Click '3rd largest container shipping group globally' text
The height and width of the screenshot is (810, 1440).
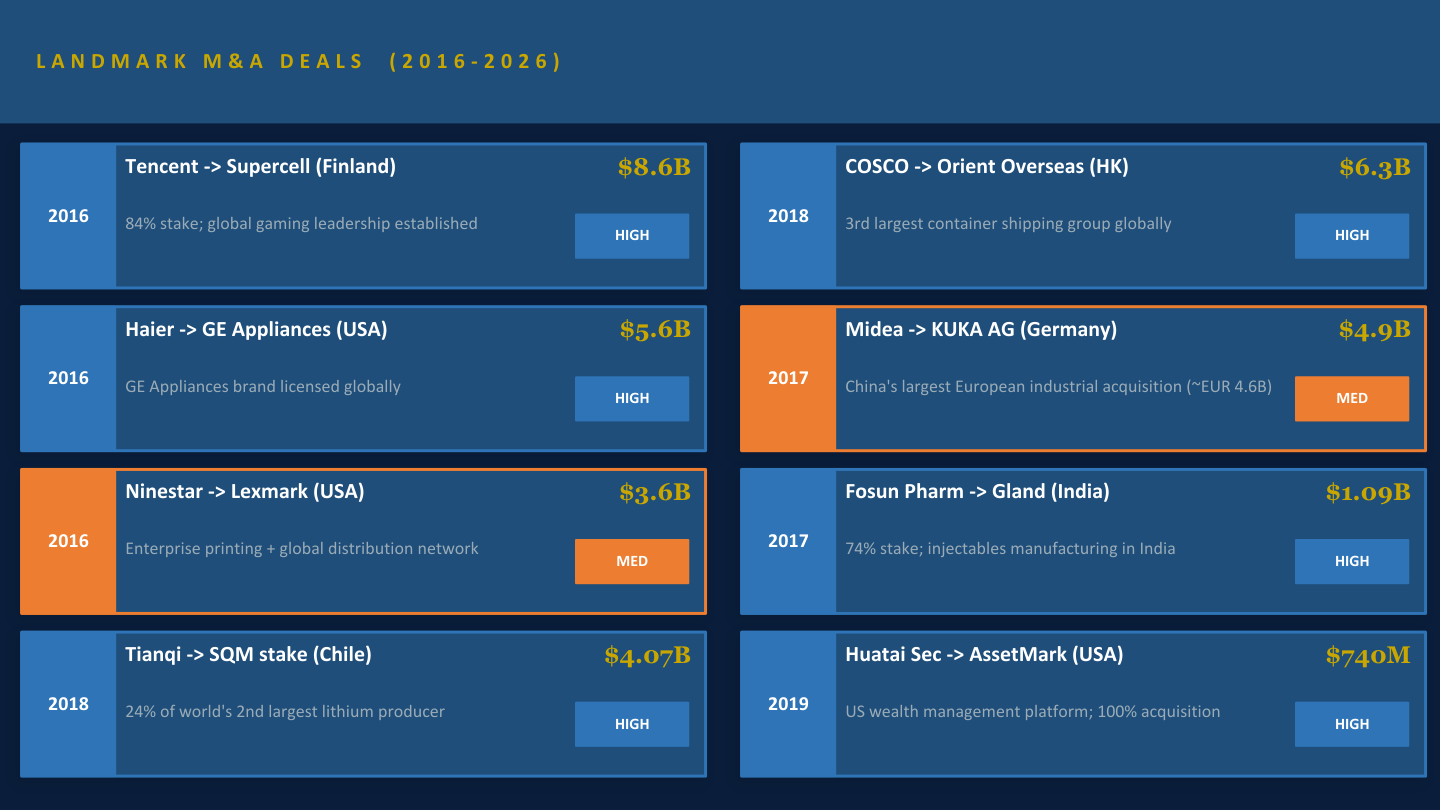point(1008,224)
